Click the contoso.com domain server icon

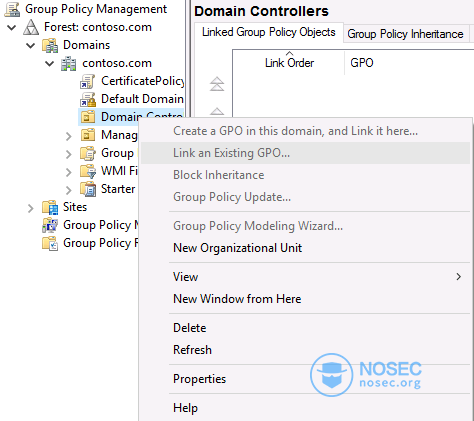(69, 63)
